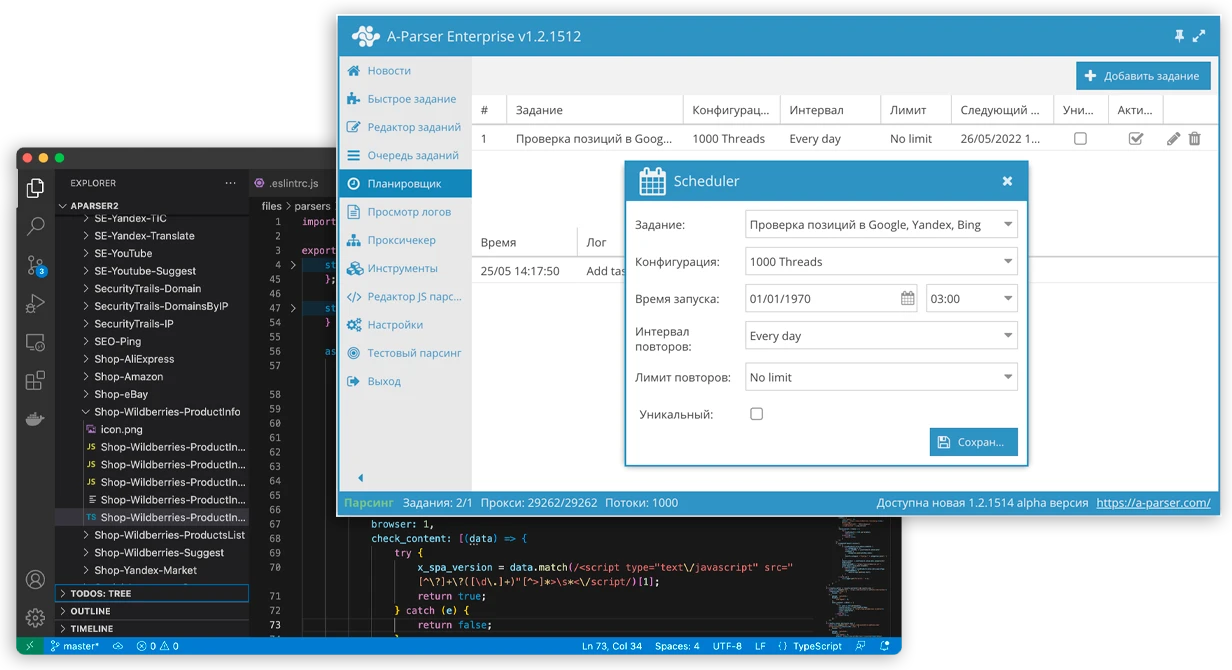Open the calendar picker for Время запуска

pyautogui.click(x=907, y=298)
